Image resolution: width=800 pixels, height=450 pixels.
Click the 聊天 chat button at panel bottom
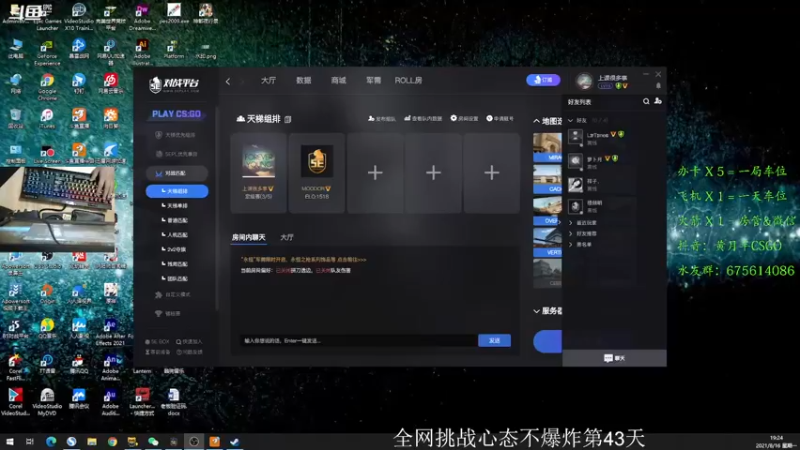coord(614,358)
